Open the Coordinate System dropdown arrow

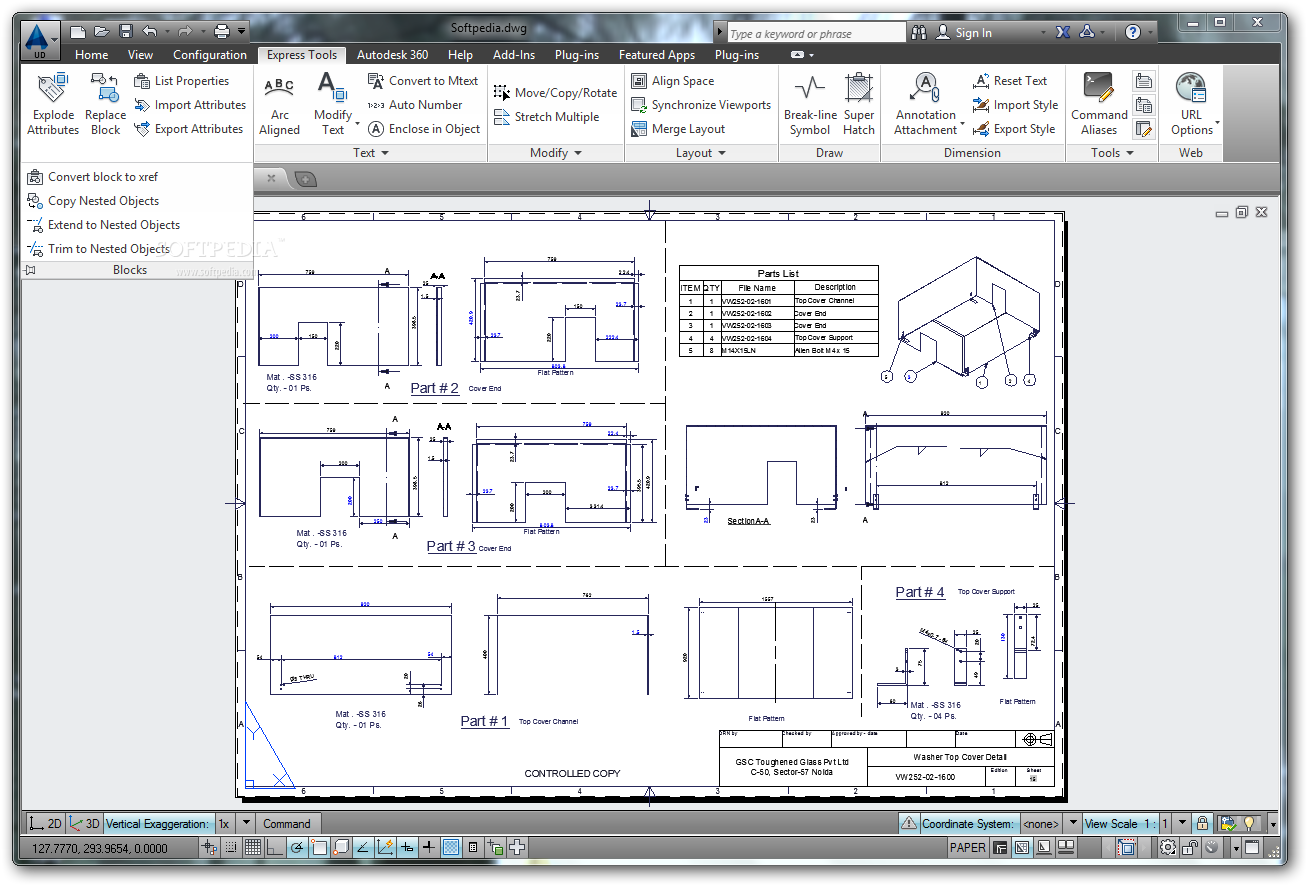1071,824
